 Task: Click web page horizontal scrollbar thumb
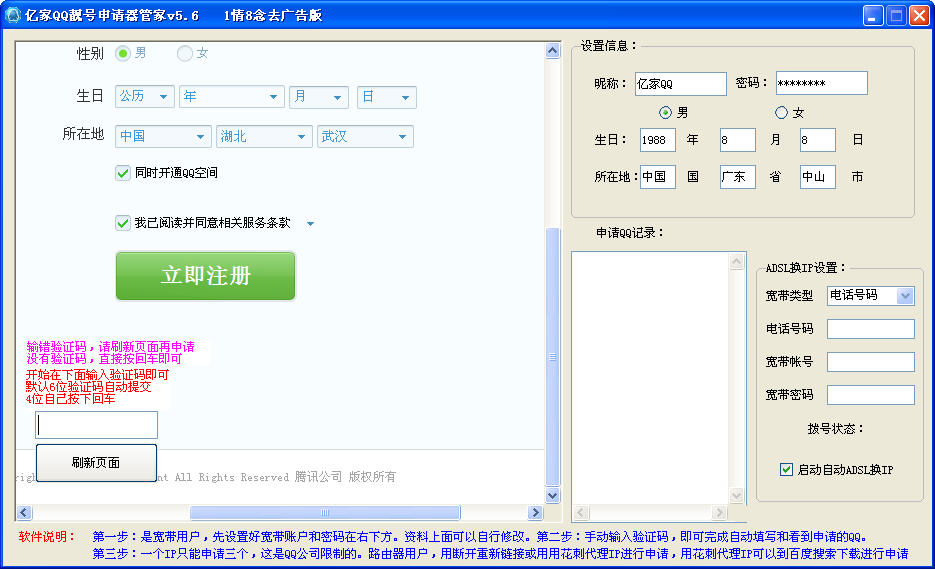coord(325,512)
